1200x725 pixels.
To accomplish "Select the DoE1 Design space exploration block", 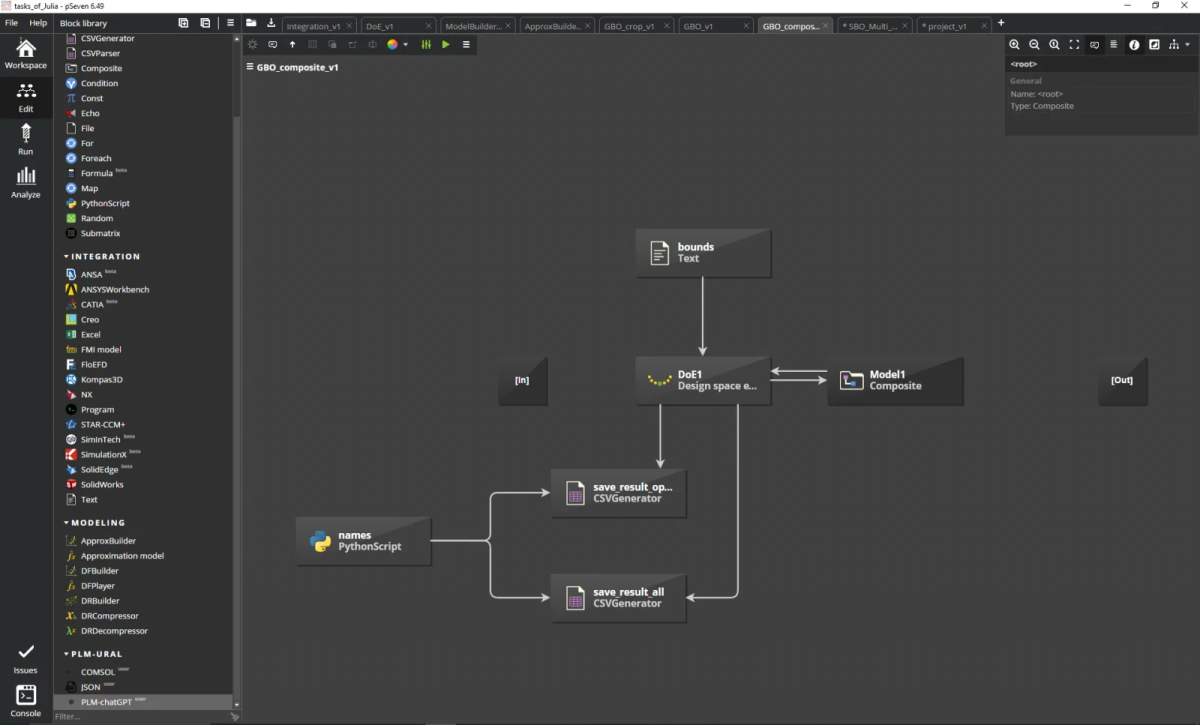I will [x=703, y=380].
